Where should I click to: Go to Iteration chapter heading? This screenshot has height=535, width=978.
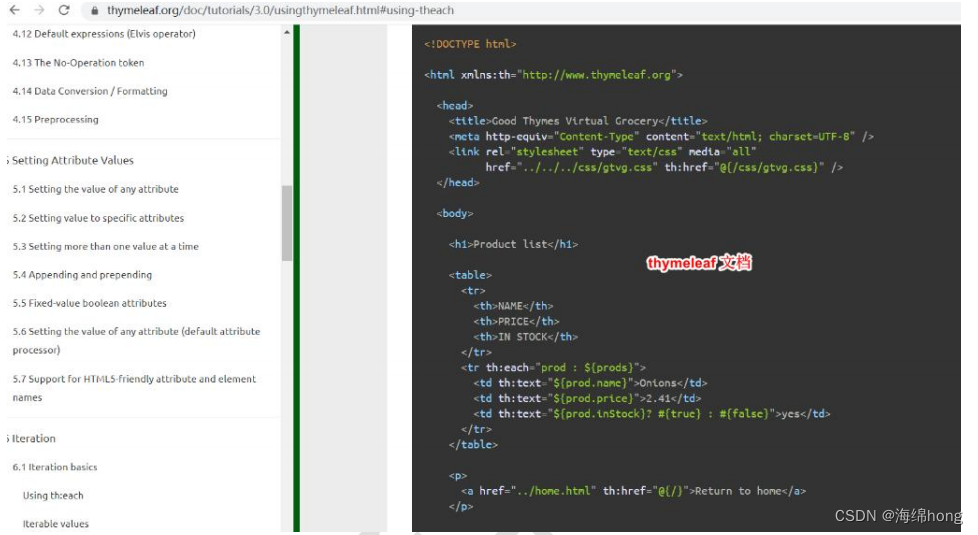pyautogui.click(x=34, y=438)
